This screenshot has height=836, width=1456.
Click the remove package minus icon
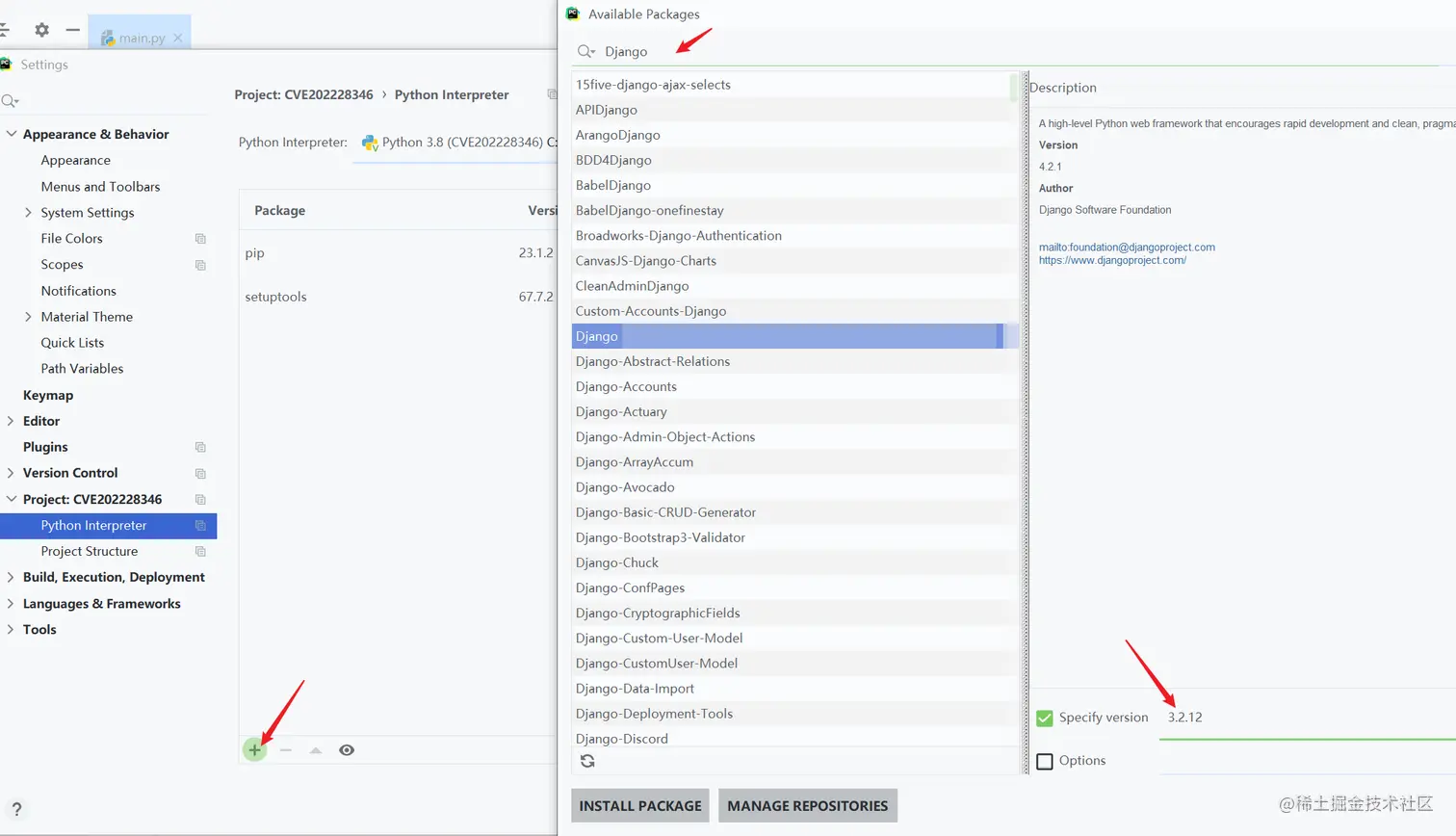pyautogui.click(x=286, y=749)
